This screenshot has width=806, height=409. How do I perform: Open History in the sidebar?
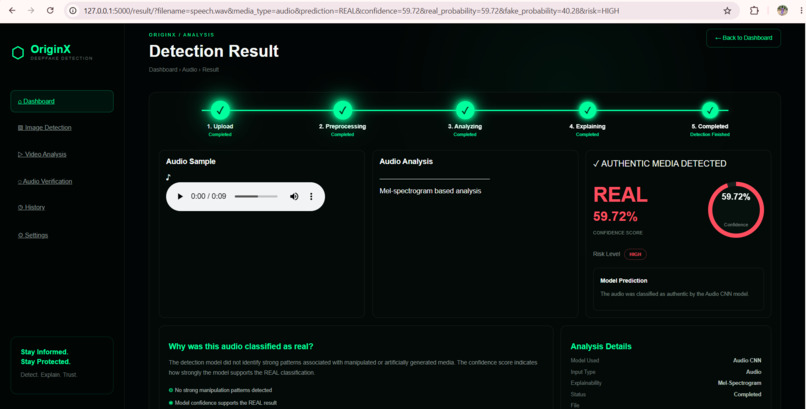pyautogui.click(x=31, y=208)
